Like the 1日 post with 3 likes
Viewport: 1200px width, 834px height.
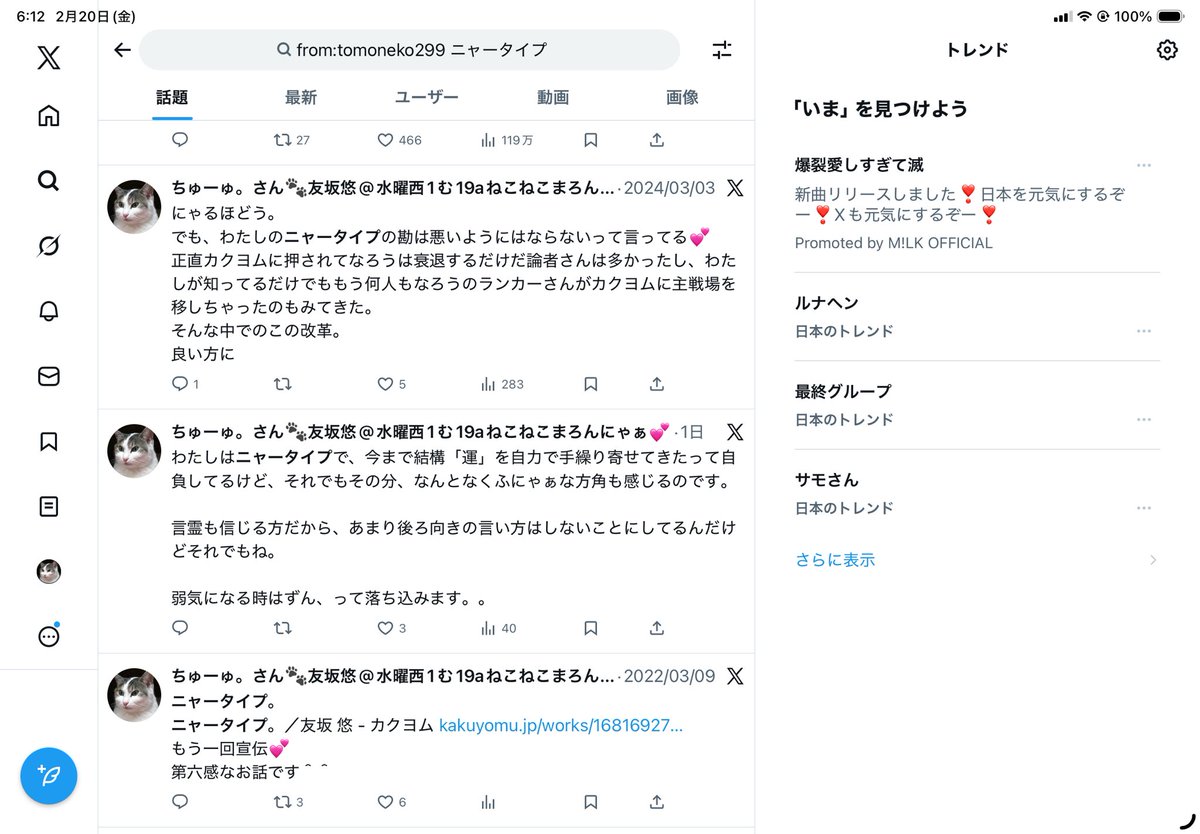click(x=391, y=628)
